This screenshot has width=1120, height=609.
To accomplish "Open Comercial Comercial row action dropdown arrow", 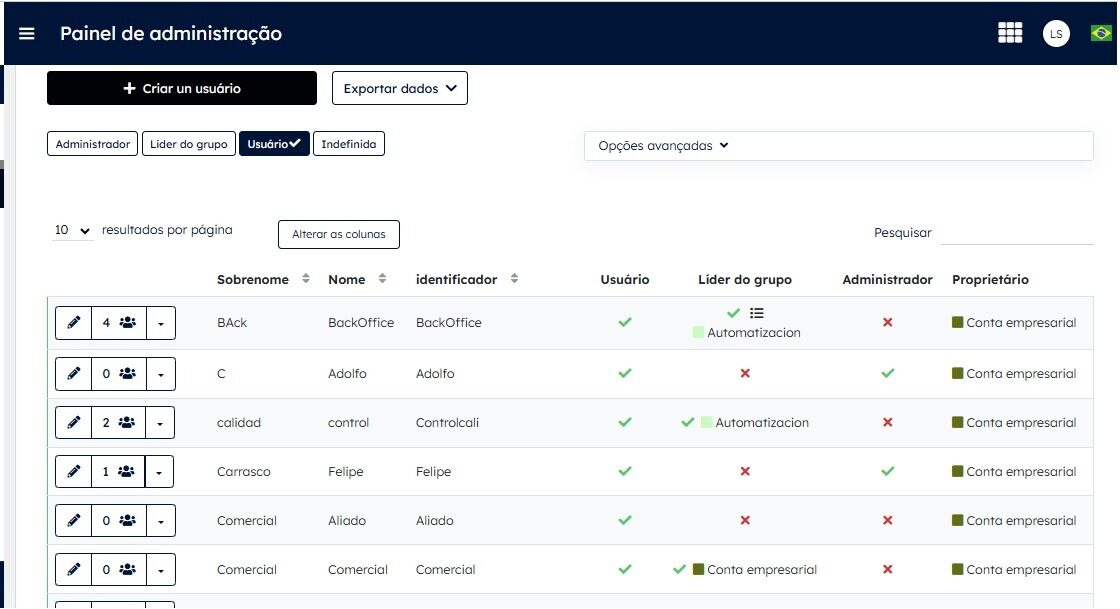I will 161,570.
